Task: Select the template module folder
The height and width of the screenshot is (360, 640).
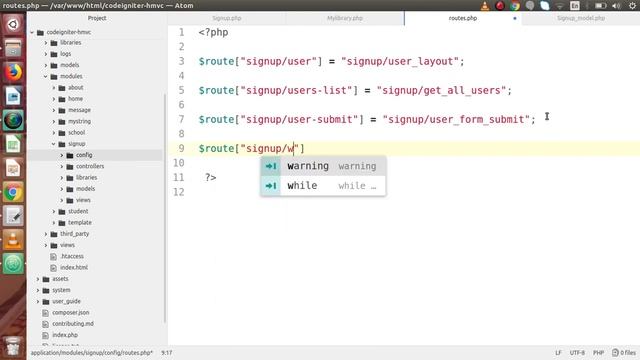Action: click(x=80, y=222)
